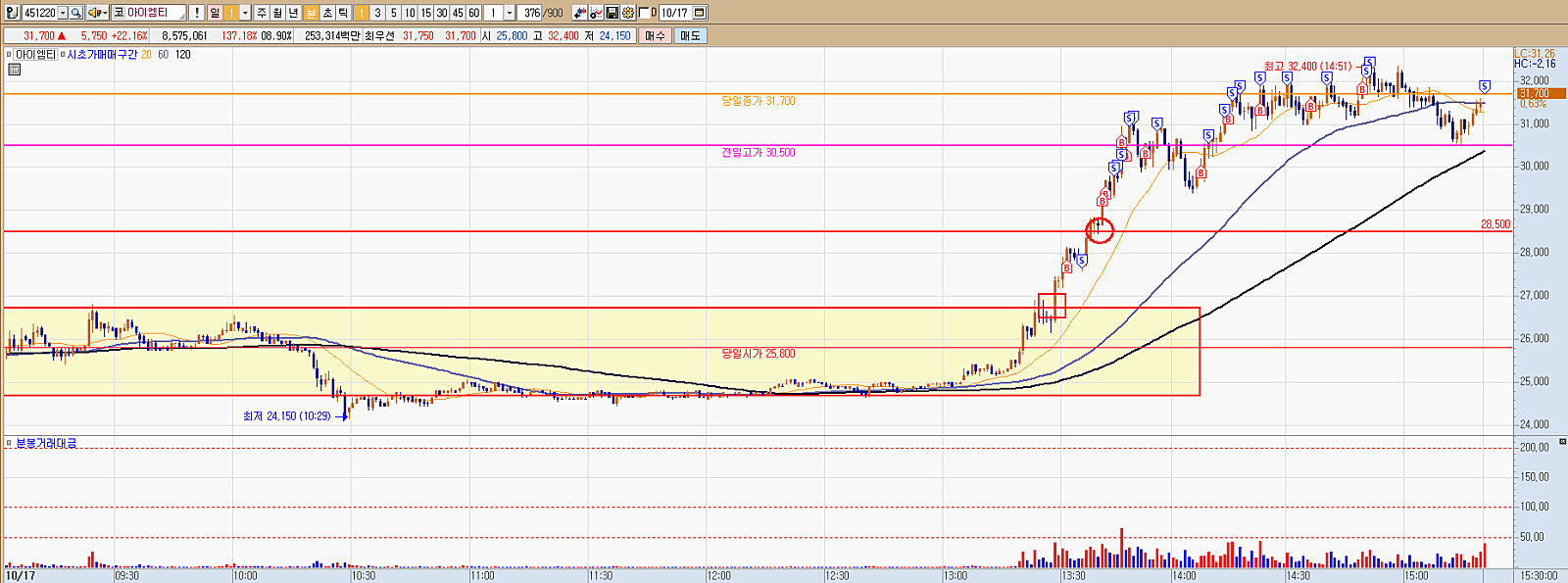Open the leftmost toolbar icon beside the stock code
This screenshot has width=1568, height=583.
click(13, 13)
